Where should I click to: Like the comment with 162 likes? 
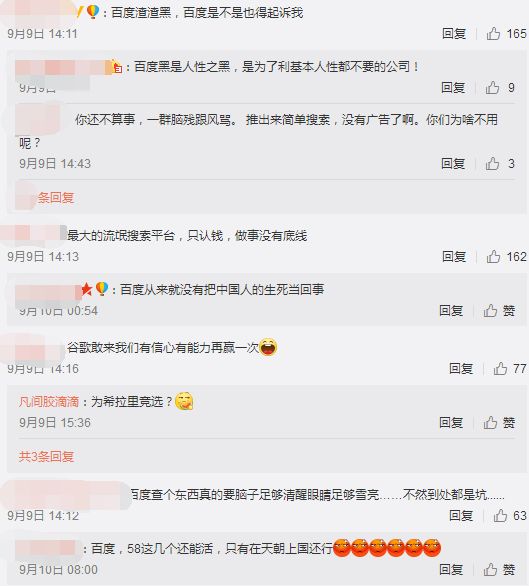[x=506, y=256]
